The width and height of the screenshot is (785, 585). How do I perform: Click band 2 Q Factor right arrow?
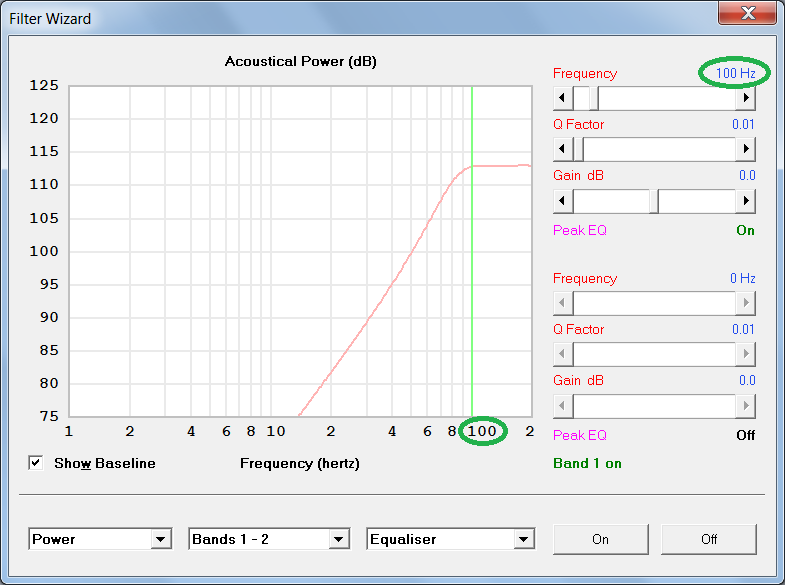point(745,354)
